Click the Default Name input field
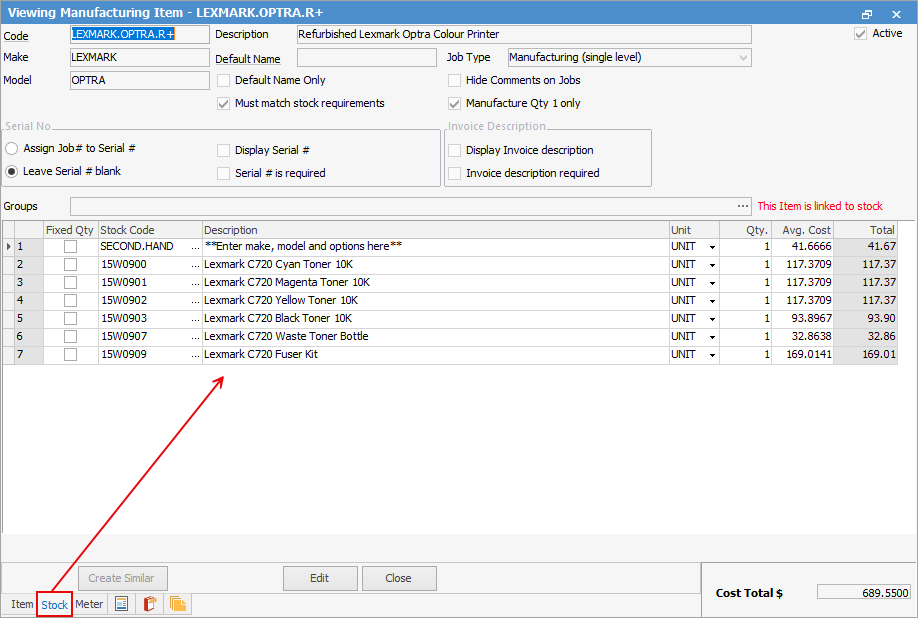This screenshot has width=918, height=618. (367, 58)
